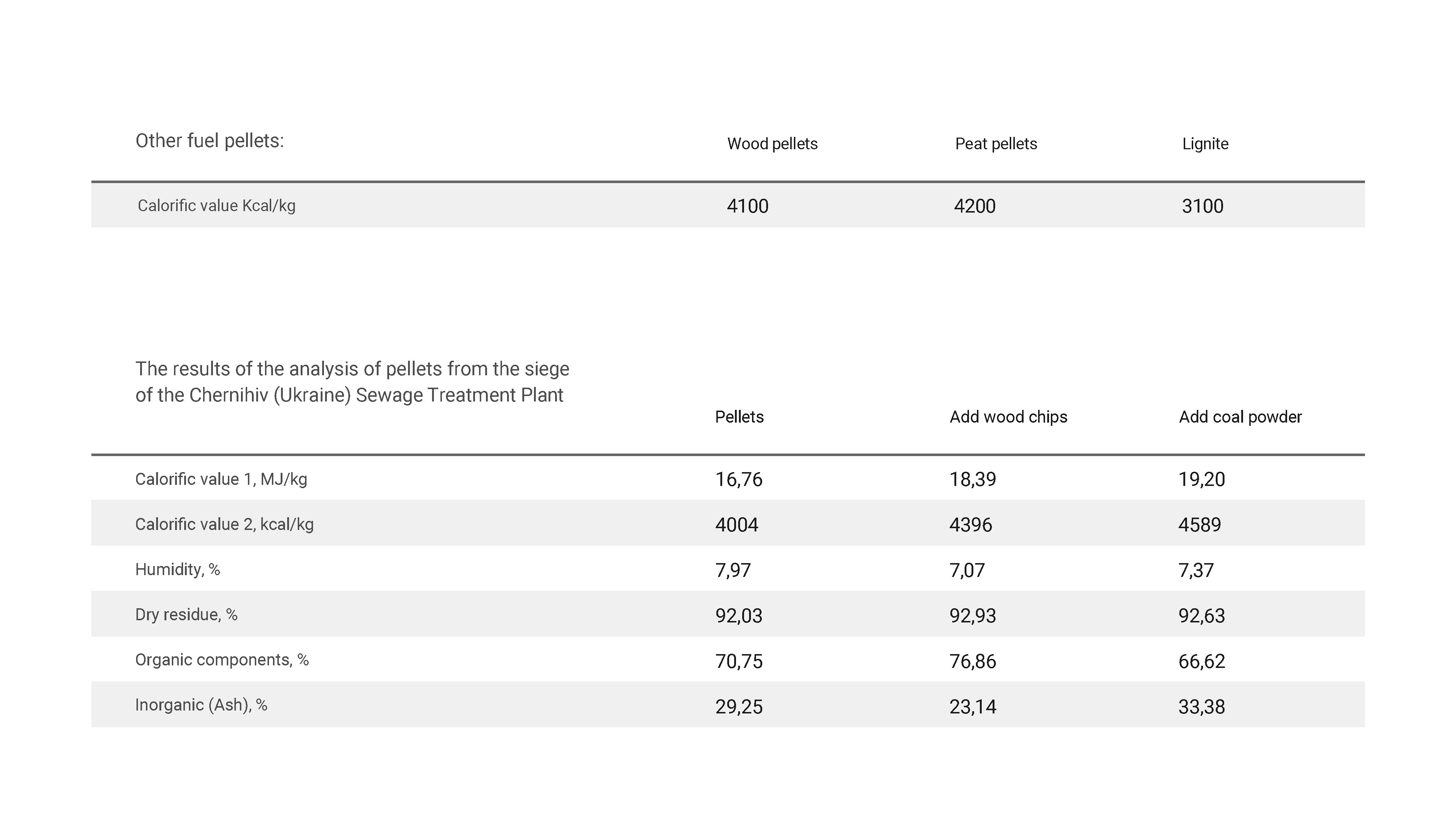Select the 33,38 ash value
The height and width of the screenshot is (819, 1456).
coord(1202,707)
